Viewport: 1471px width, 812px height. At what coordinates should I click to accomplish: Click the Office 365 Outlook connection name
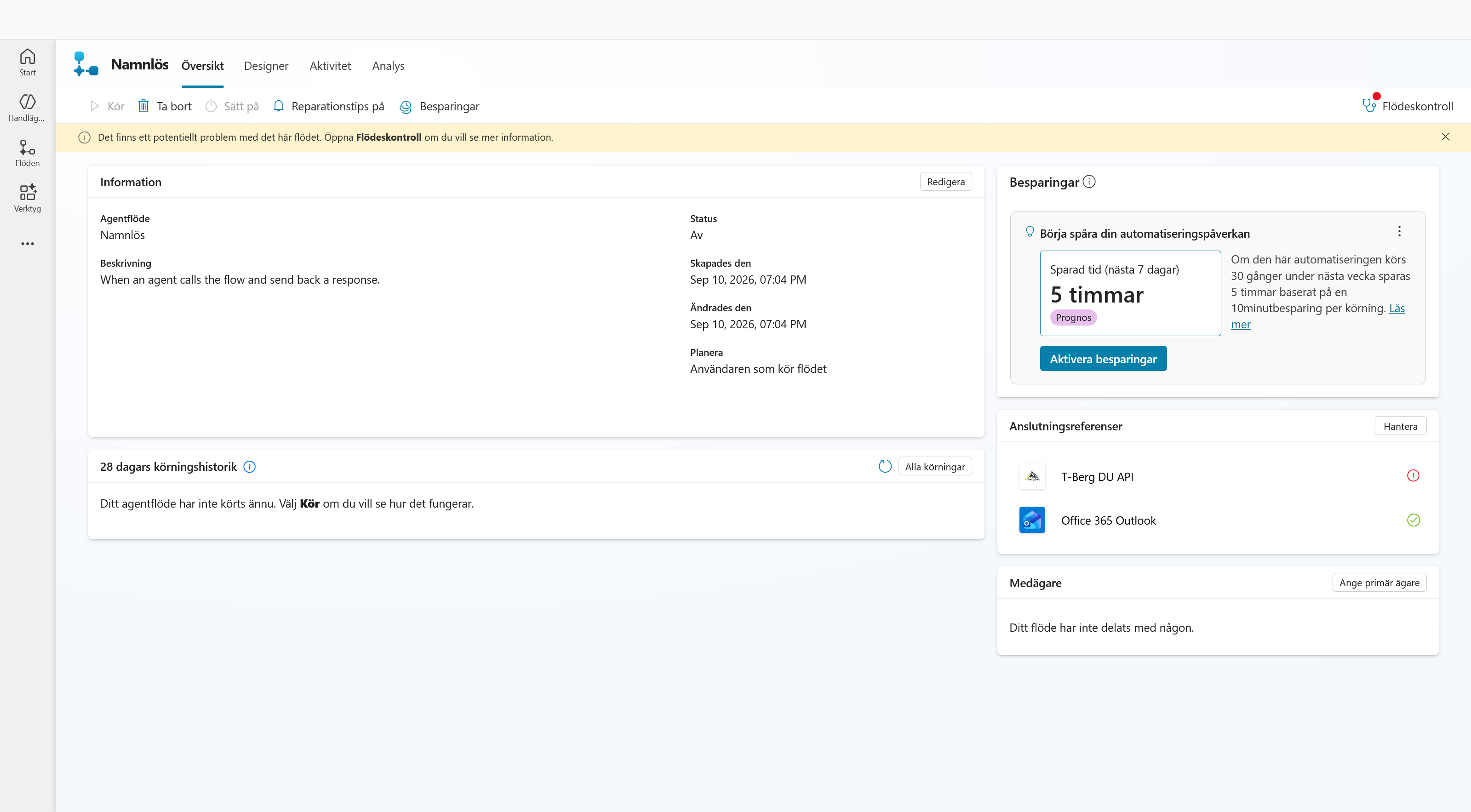pos(1108,521)
